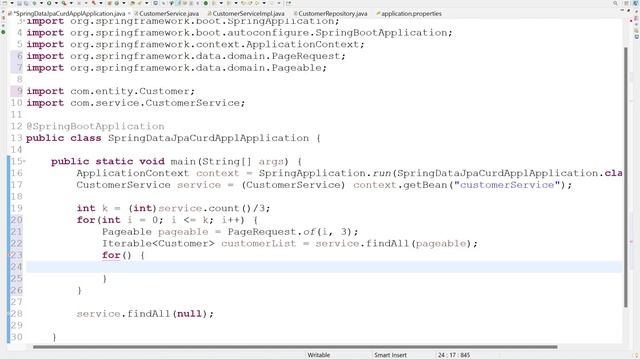Click the search icon at top right
The width and height of the screenshot is (640, 360).
(x=615, y=3)
